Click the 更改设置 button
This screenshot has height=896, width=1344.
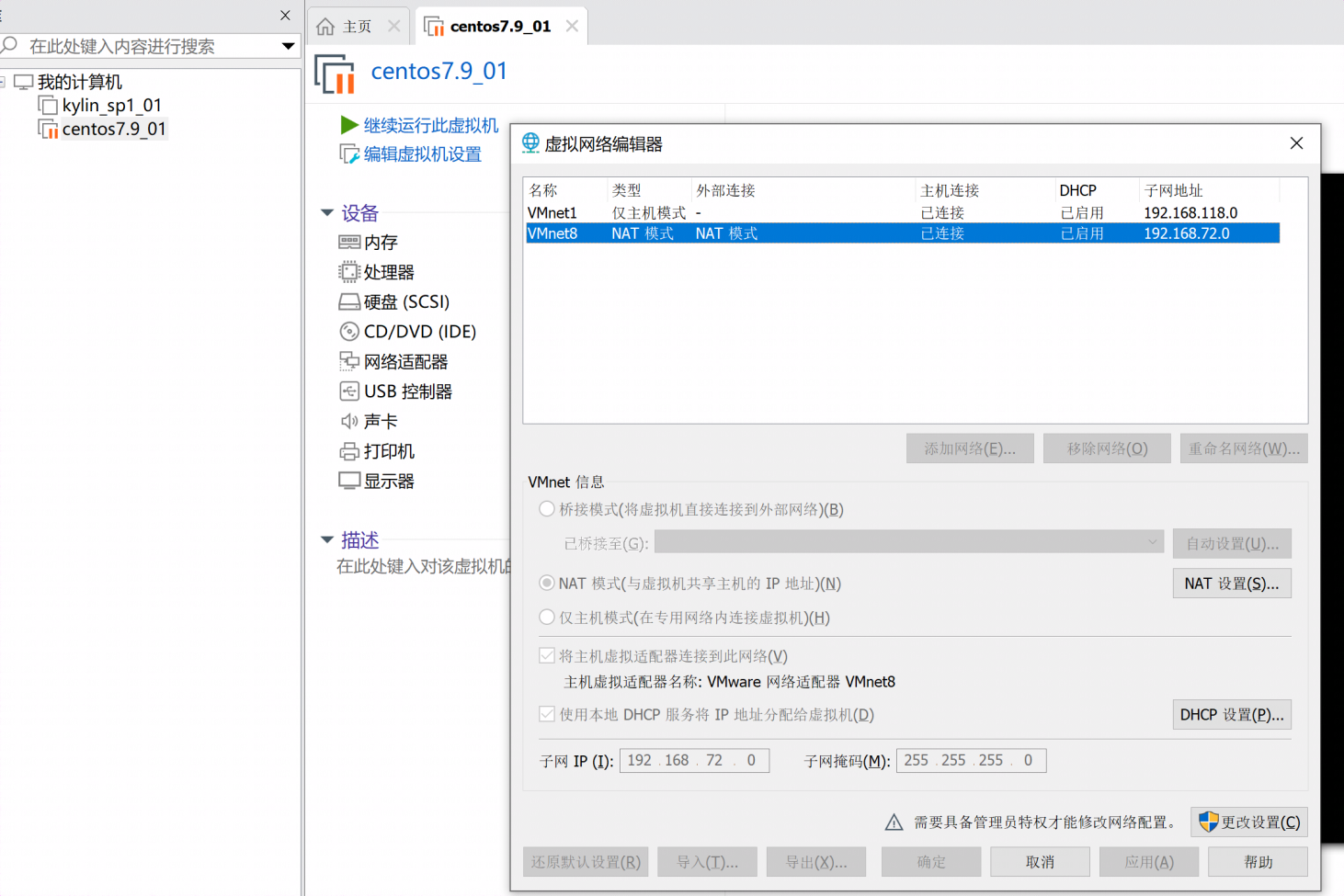click(1248, 822)
